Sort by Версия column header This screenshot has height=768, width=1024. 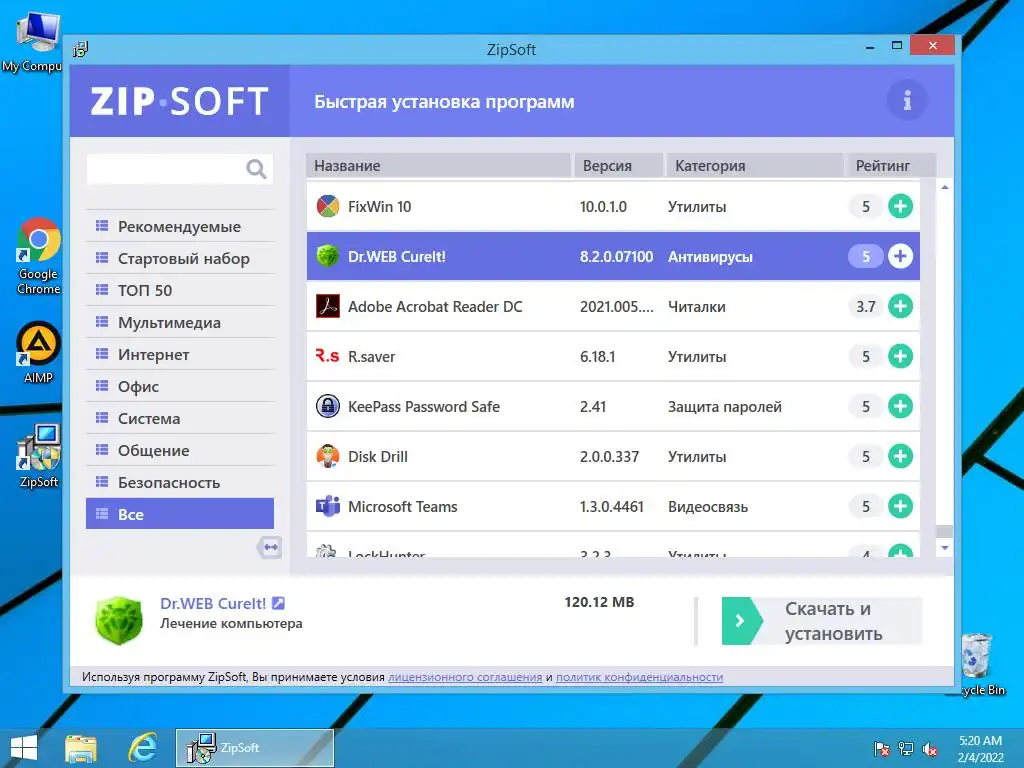(x=618, y=166)
